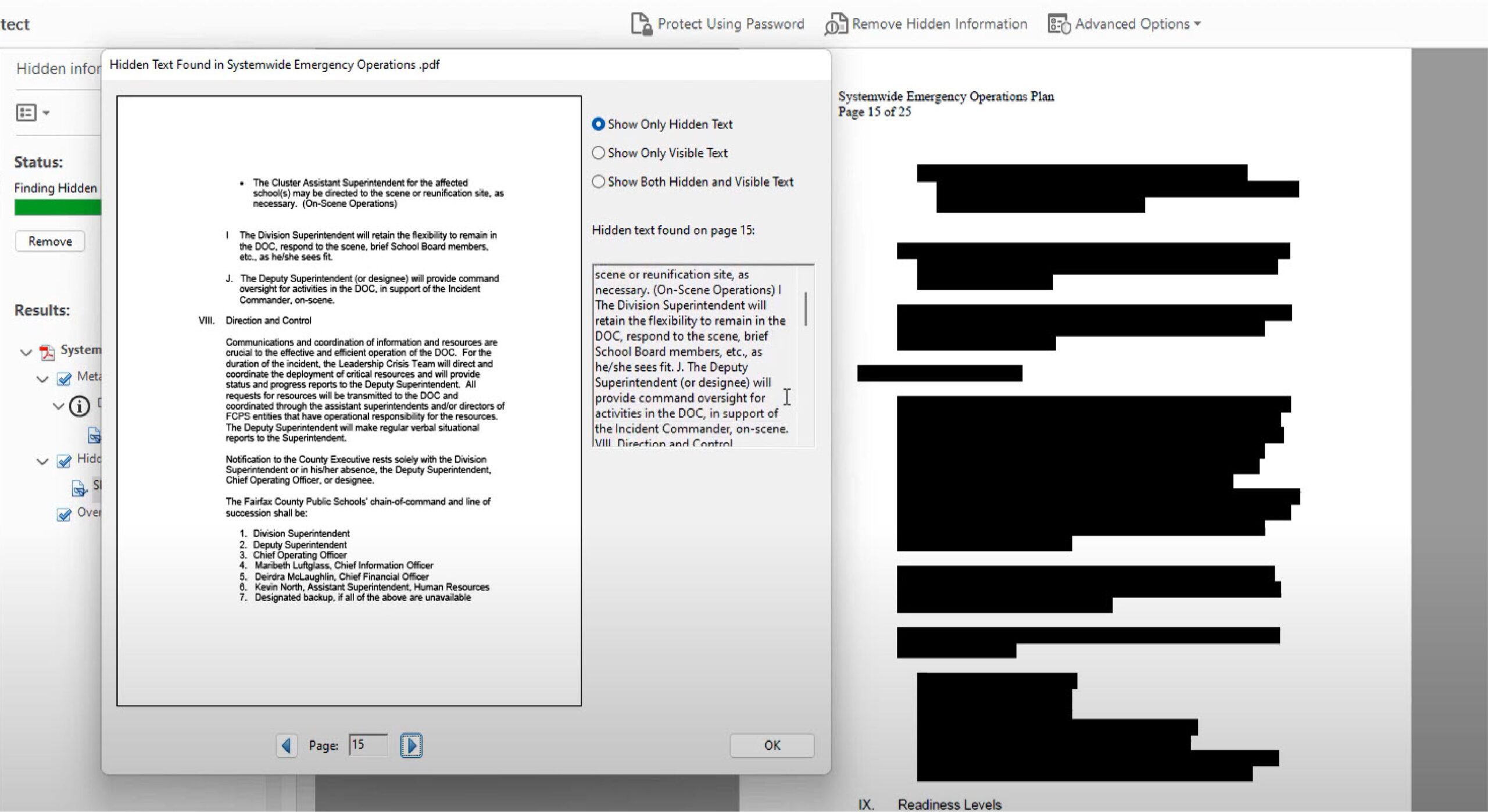This screenshot has width=1488, height=812.
Task: Select Show Both Hidden and Visible Text
Action: (598, 182)
